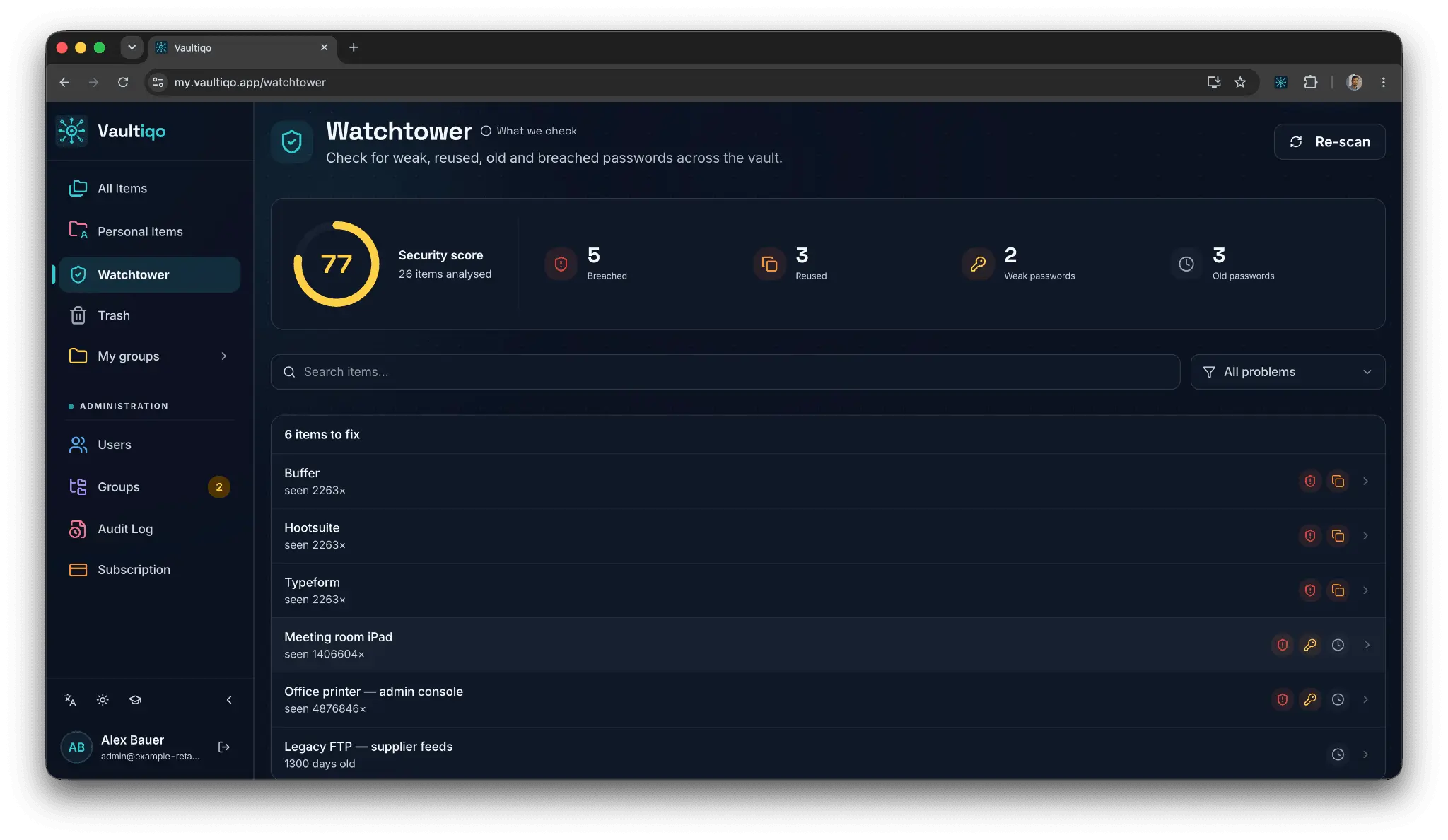1448x840 pixels.
Task: Open Groups administration with badge 2
Action: [149, 487]
